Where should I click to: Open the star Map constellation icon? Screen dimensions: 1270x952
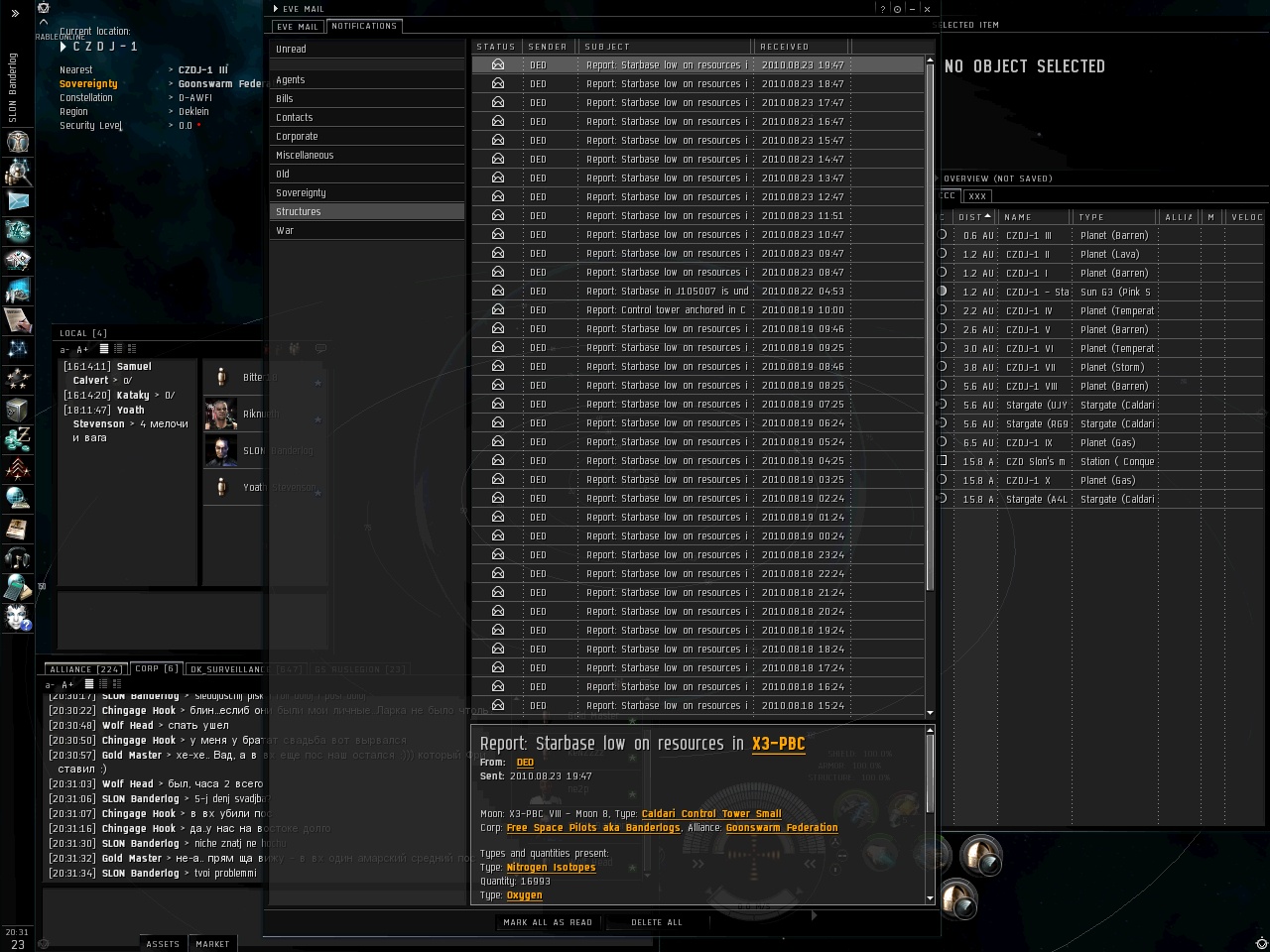point(17,349)
